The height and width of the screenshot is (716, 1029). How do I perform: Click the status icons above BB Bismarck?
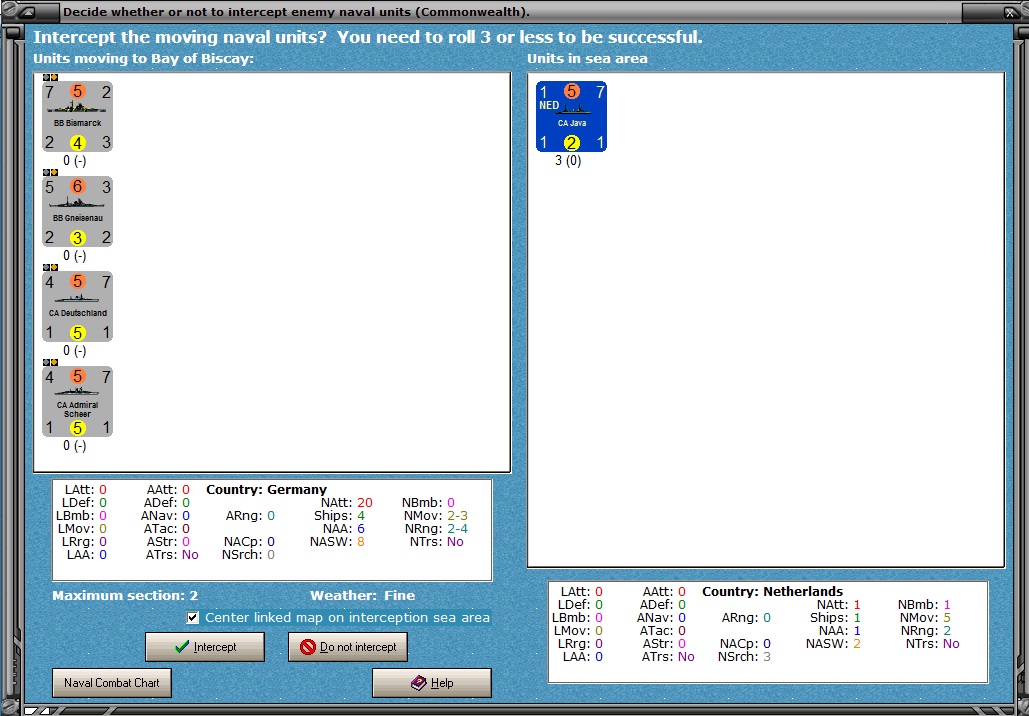click(51, 77)
